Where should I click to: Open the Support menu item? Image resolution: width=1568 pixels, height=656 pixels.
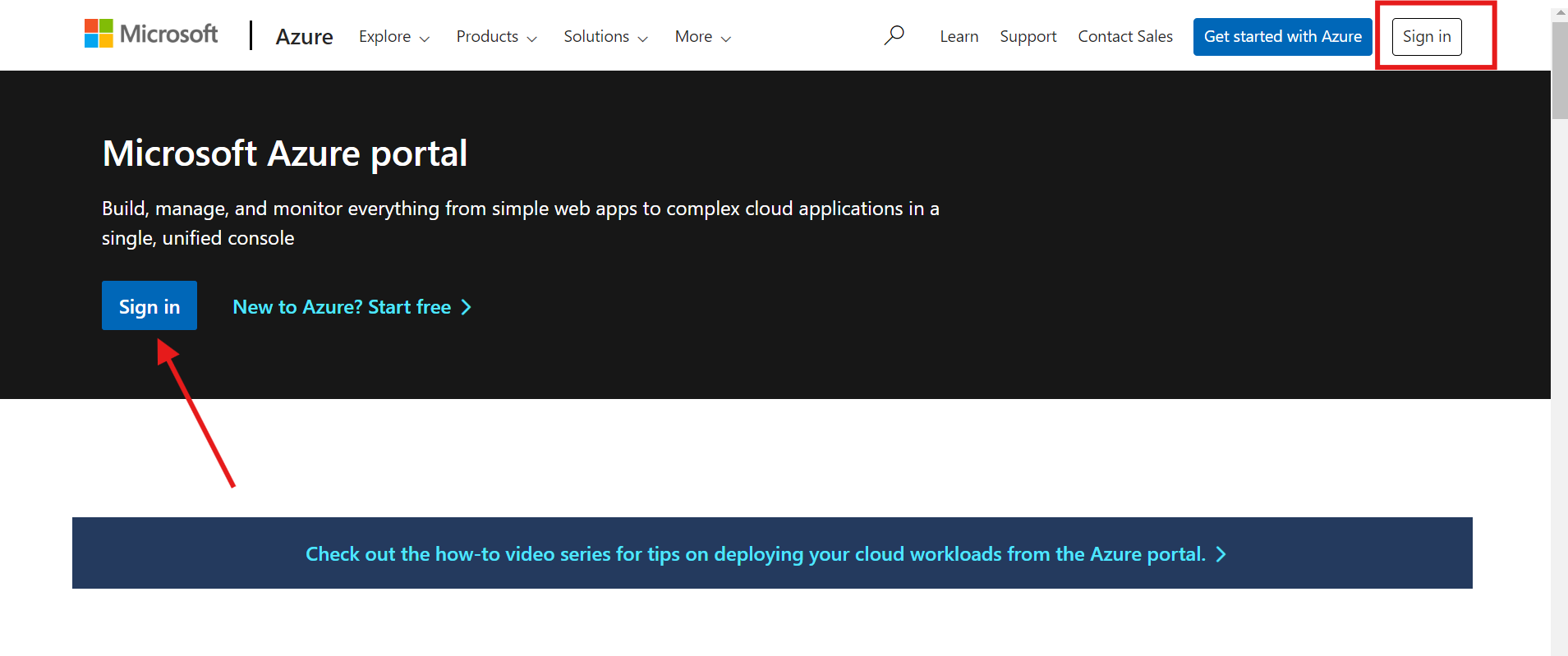coord(1028,37)
